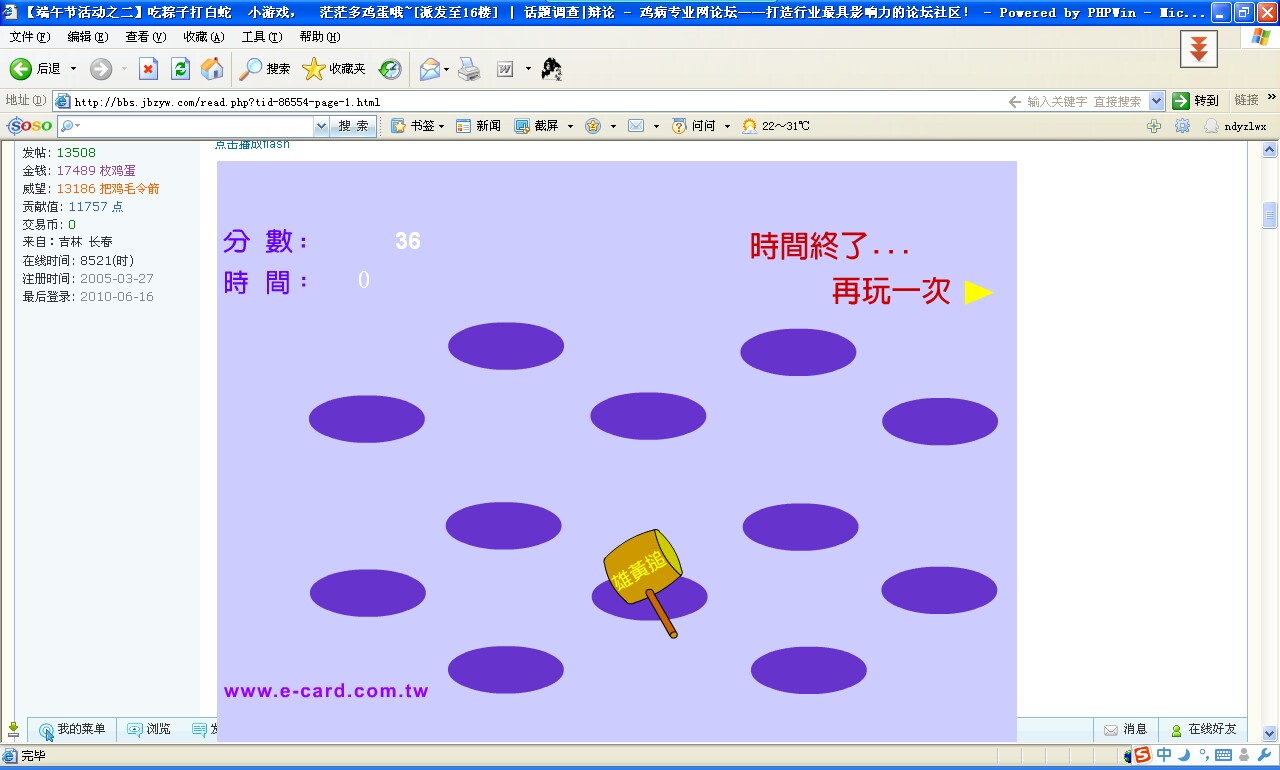Open 消息 messages in bottom bar

tap(1125, 730)
